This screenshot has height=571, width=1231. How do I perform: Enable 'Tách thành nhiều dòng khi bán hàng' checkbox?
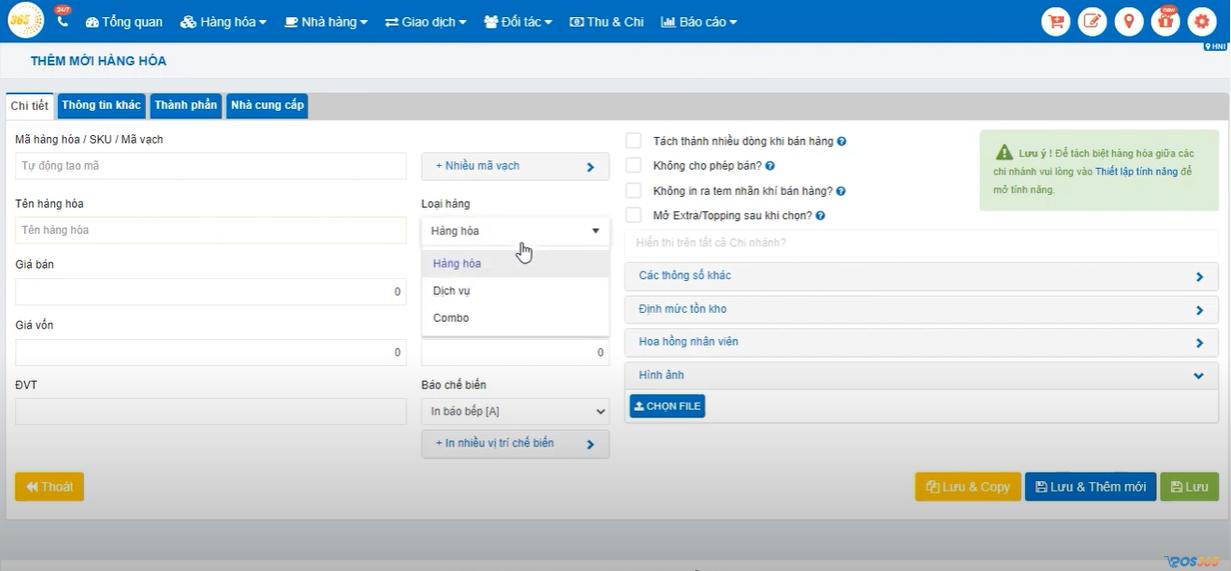pyautogui.click(x=633, y=141)
